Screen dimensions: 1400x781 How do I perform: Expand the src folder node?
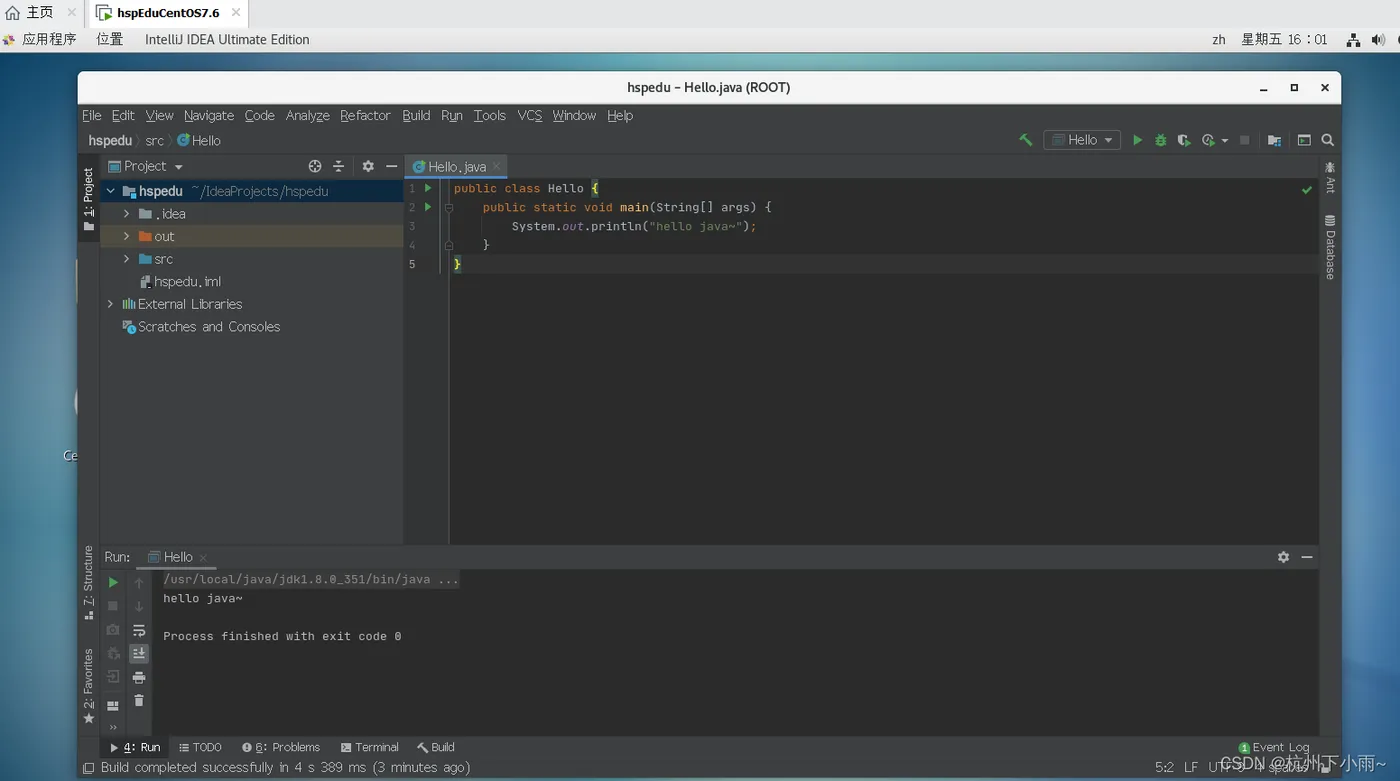pos(126,259)
